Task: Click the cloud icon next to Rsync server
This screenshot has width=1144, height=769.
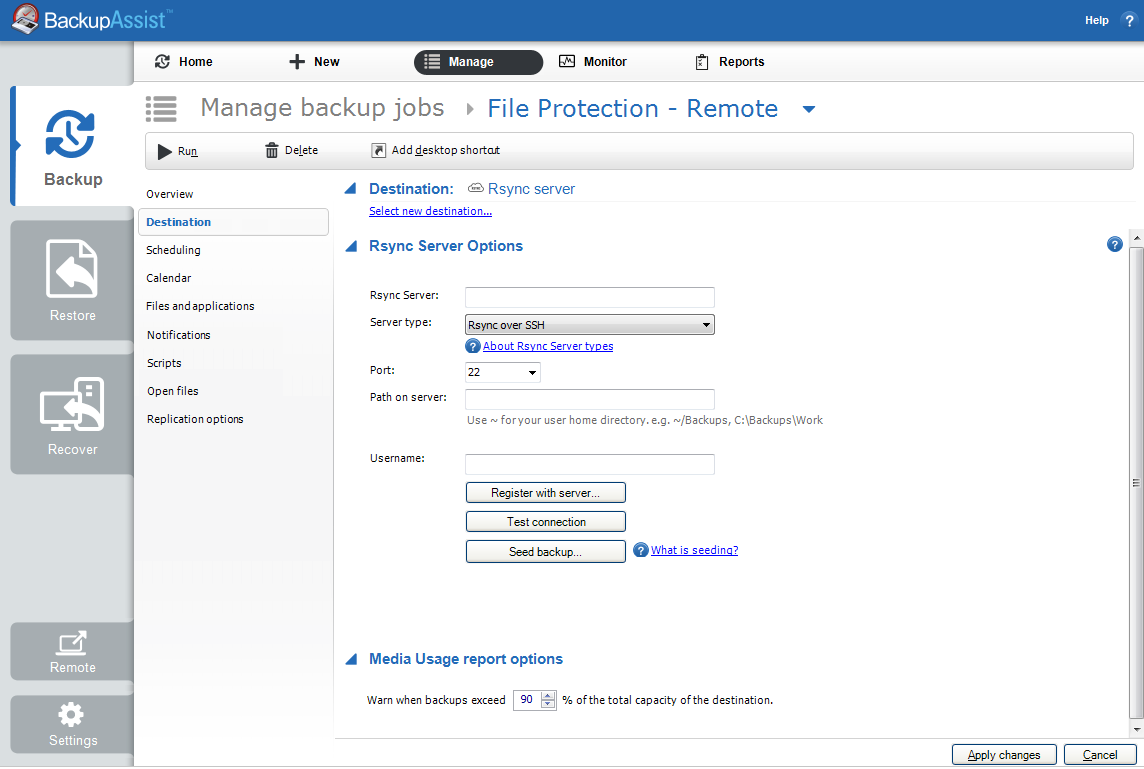Action: tap(476, 188)
